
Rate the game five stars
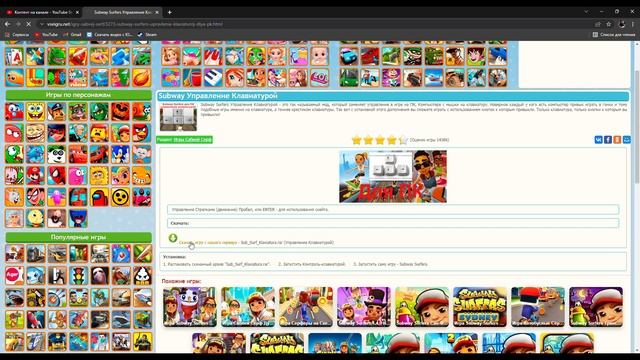[403, 140]
